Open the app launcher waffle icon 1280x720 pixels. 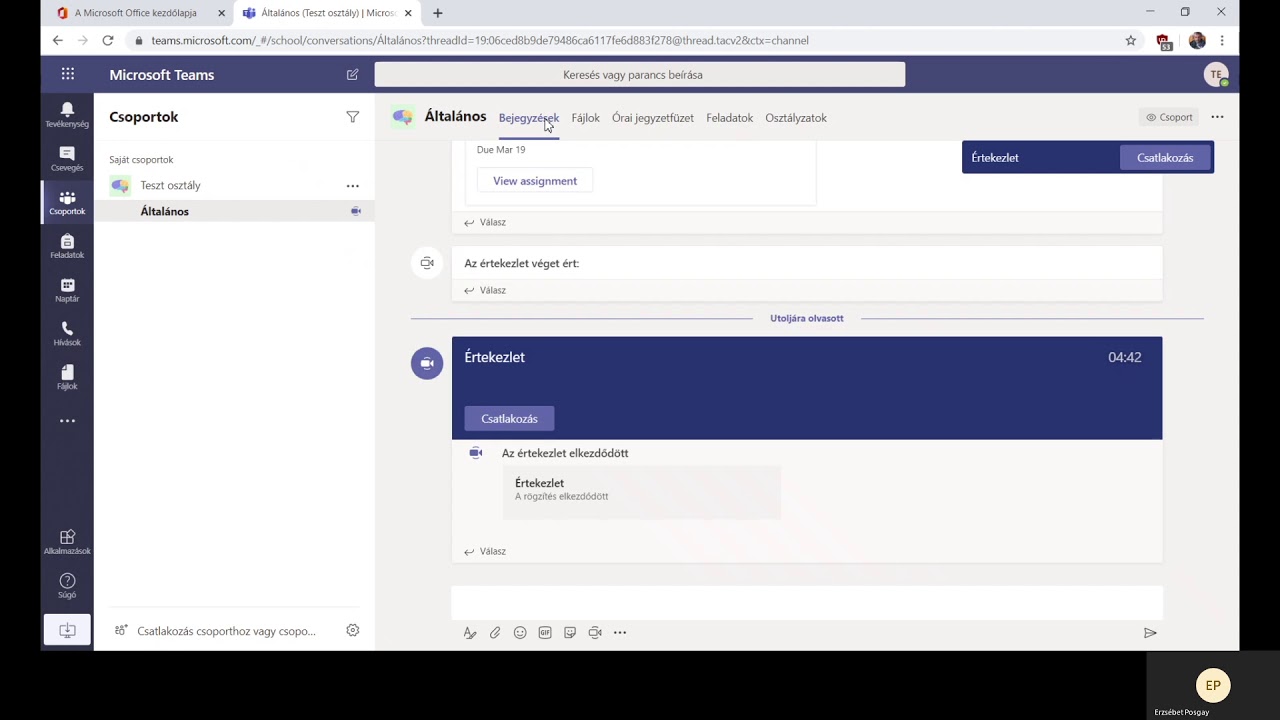(x=67, y=74)
